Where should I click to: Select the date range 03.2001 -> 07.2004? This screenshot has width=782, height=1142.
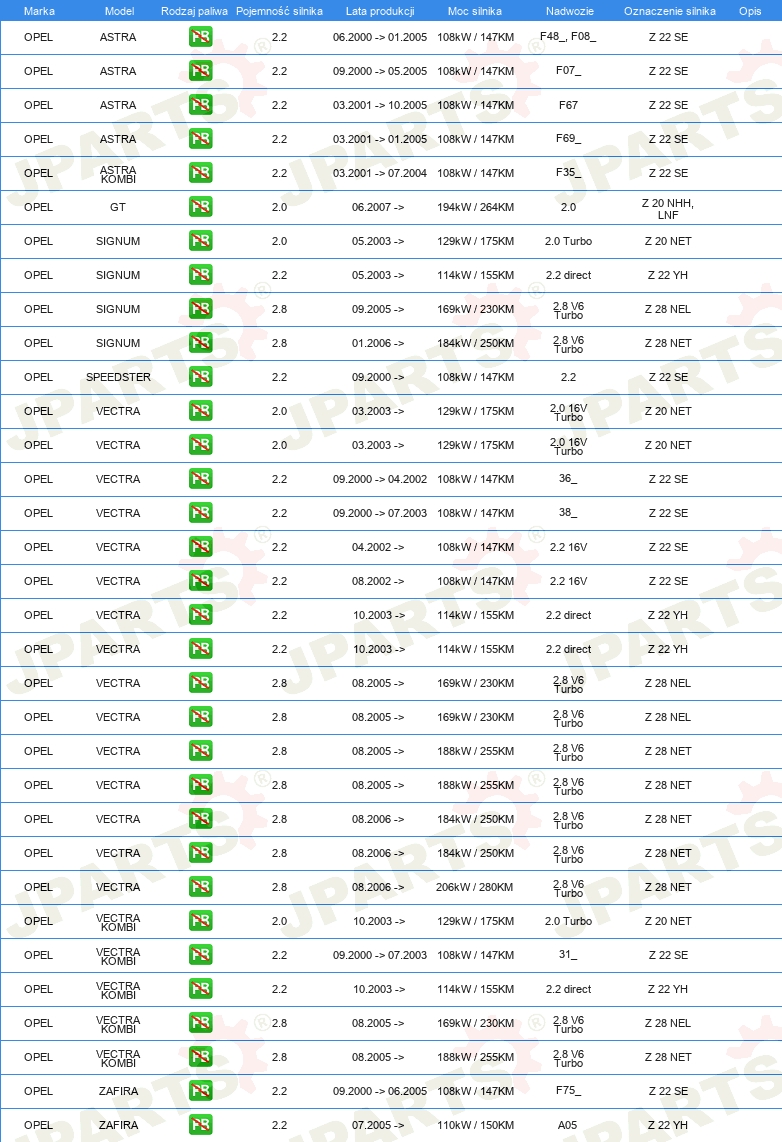click(x=380, y=173)
